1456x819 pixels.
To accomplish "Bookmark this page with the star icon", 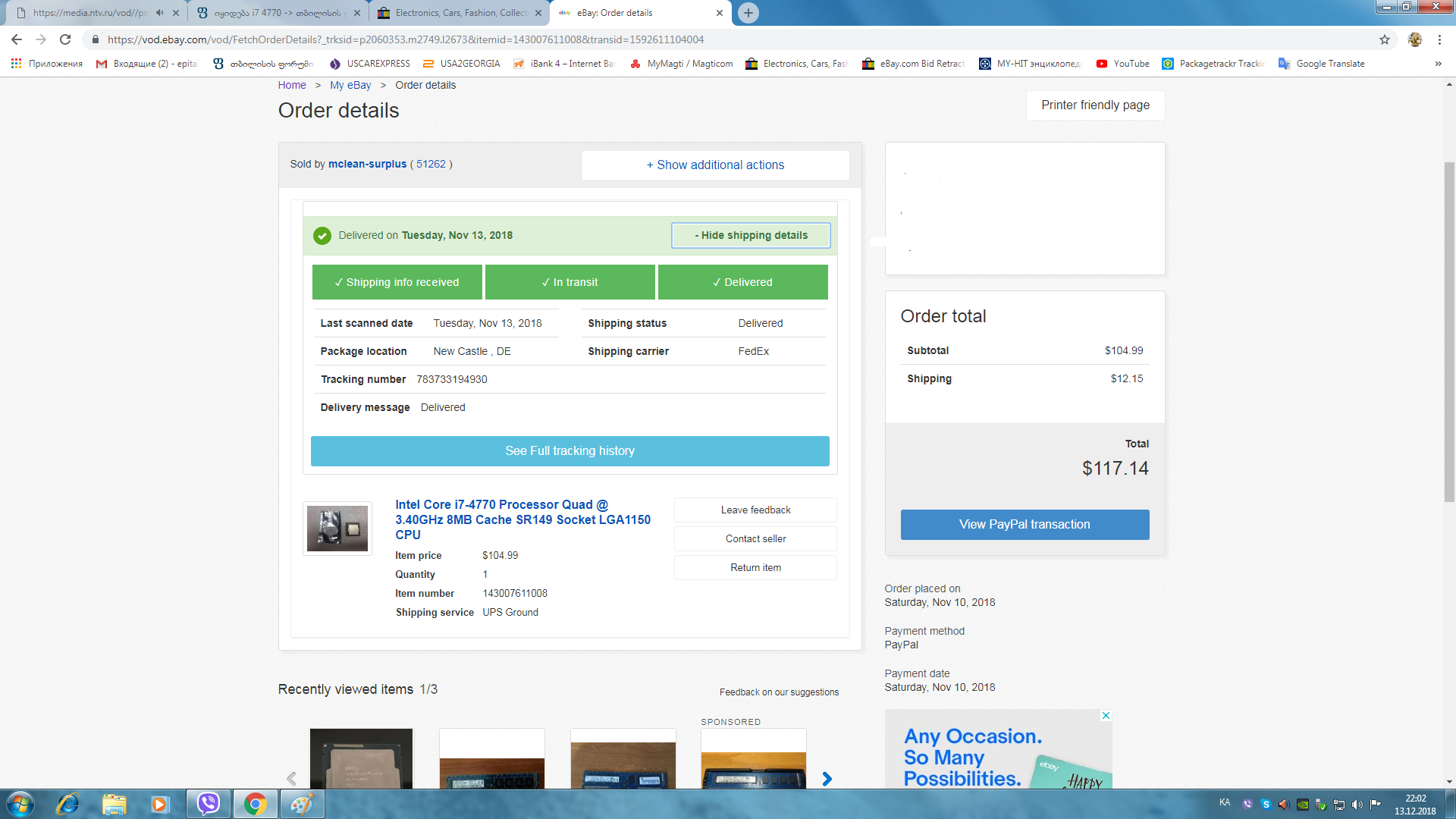I will (1384, 39).
